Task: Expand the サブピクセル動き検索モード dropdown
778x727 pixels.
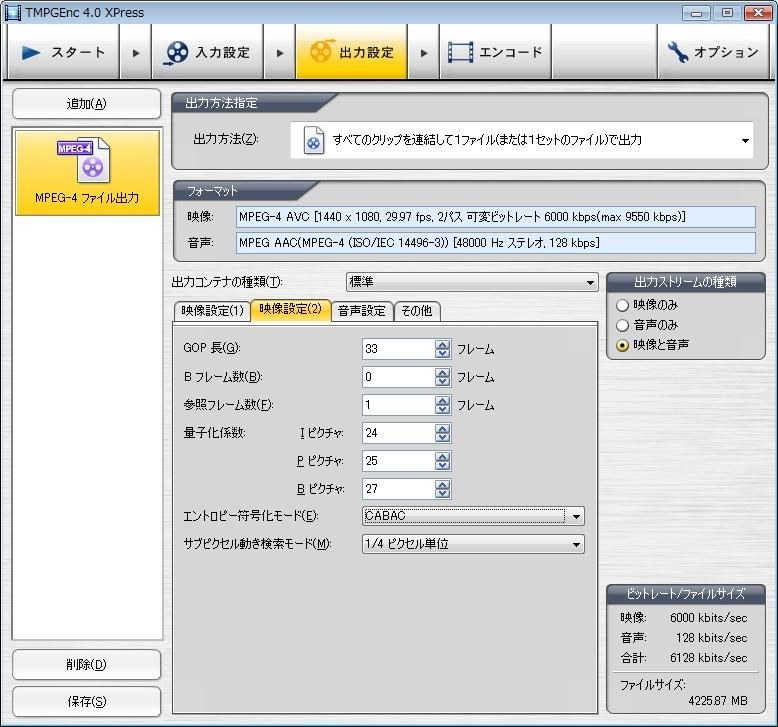Action: click(576, 544)
